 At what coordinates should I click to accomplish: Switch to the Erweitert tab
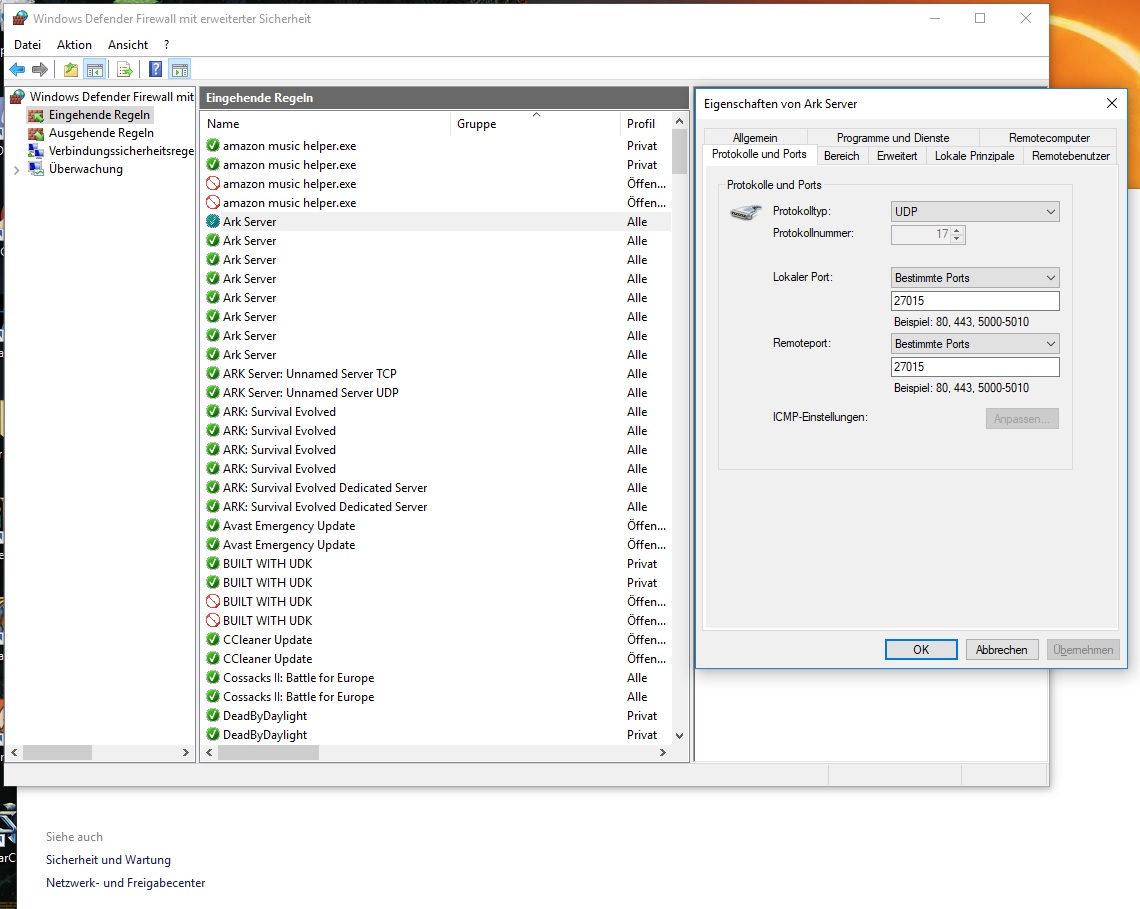click(897, 156)
